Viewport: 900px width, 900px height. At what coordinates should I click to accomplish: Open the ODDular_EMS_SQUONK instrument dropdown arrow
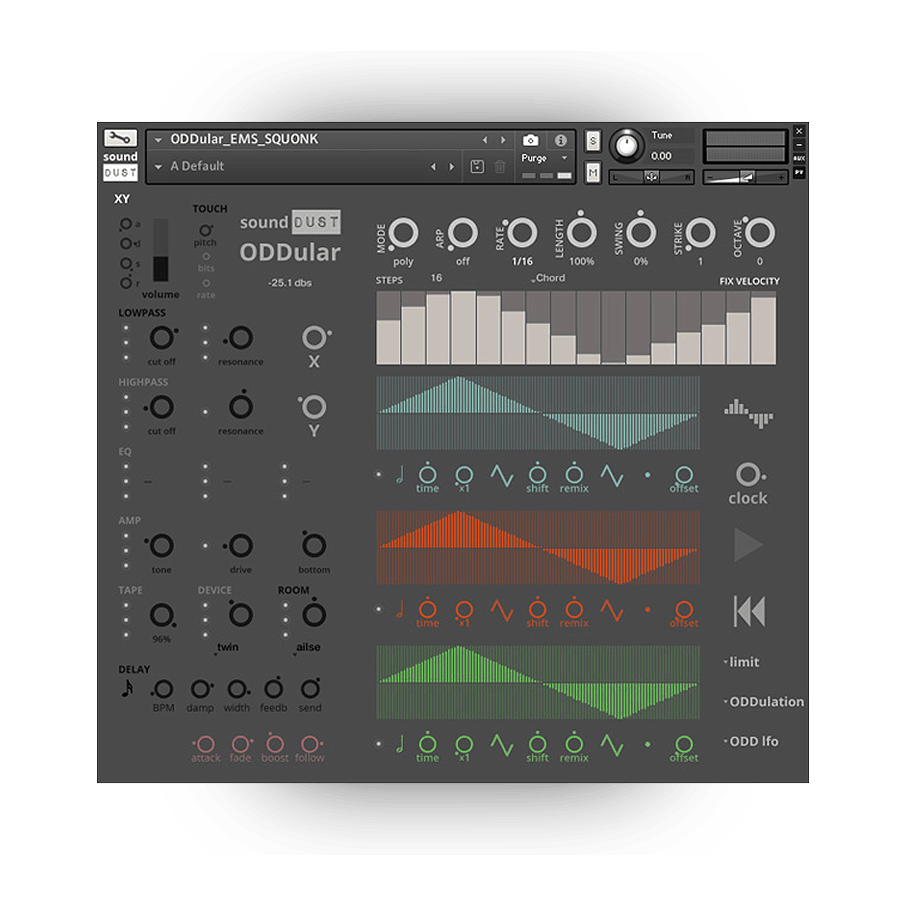[158, 139]
